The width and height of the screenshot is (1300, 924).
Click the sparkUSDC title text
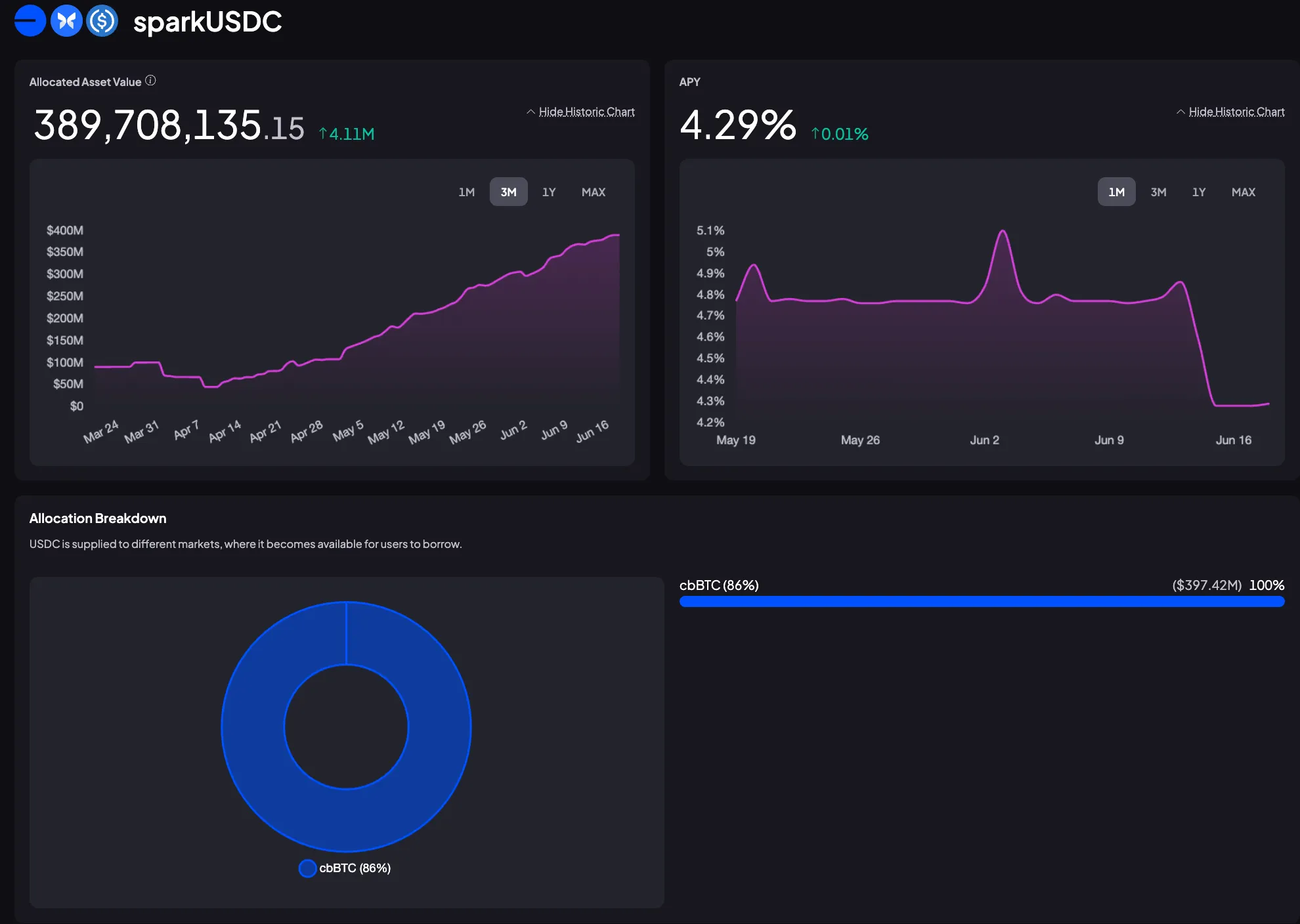point(207,22)
